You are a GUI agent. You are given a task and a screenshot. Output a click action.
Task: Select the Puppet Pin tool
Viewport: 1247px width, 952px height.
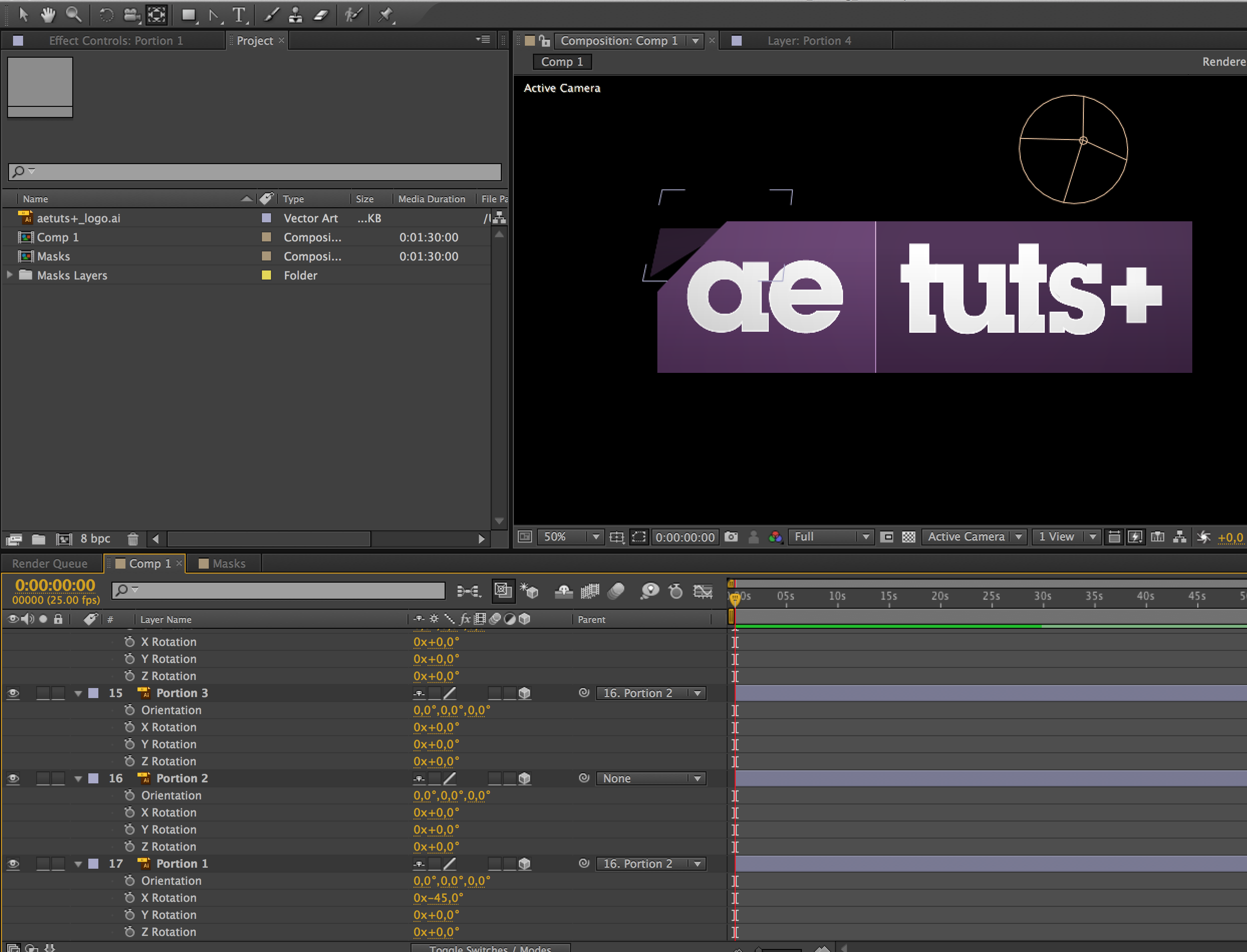pyautogui.click(x=386, y=14)
